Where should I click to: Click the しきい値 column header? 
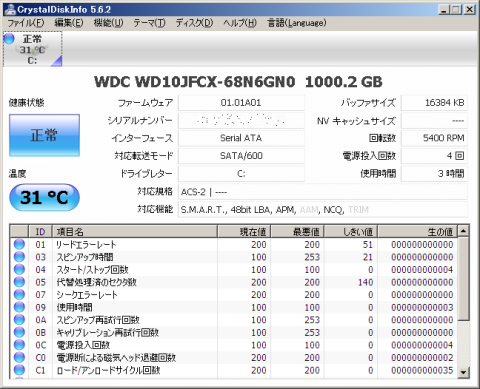[351, 231]
